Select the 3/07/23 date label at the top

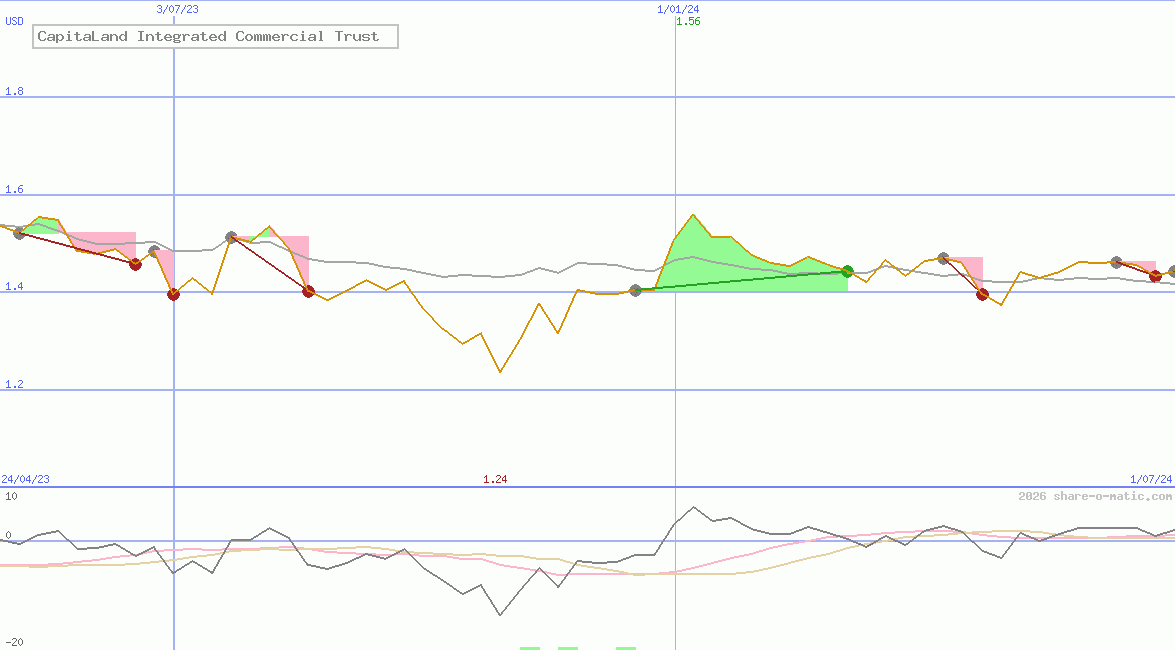(178, 9)
